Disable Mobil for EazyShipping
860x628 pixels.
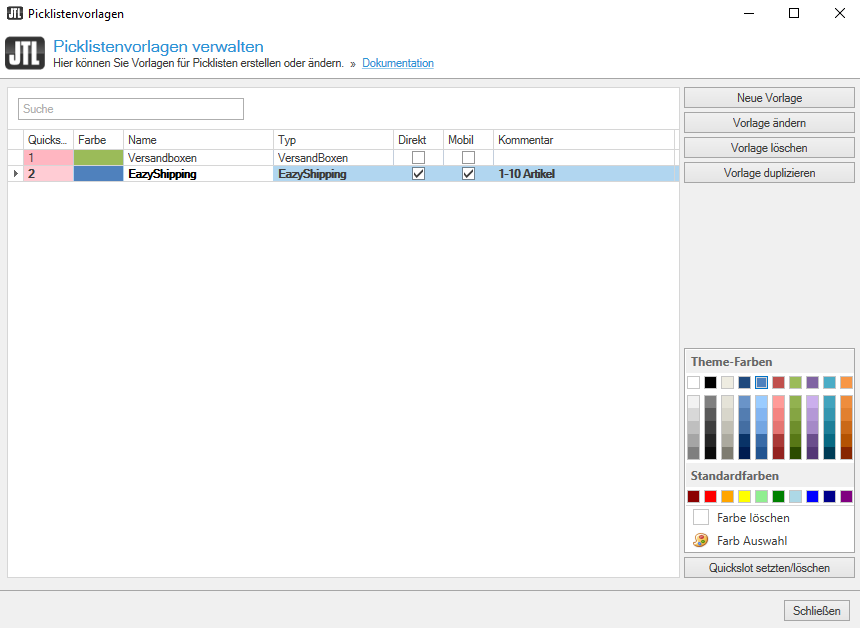pos(466,173)
